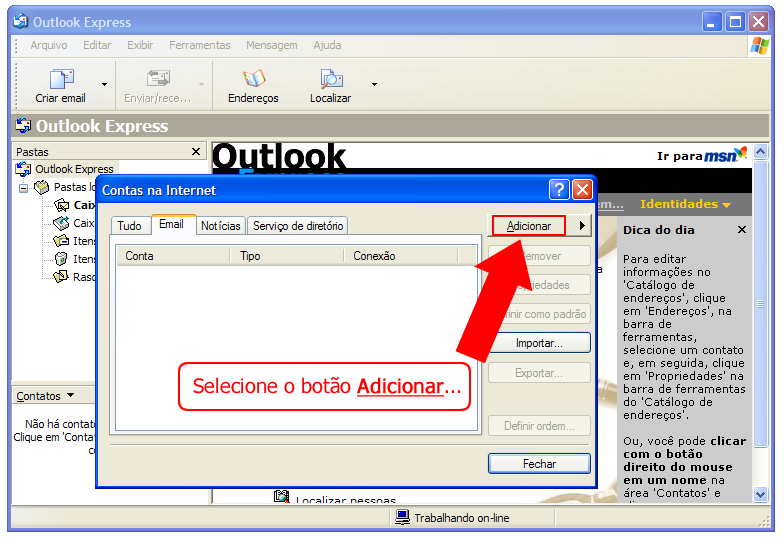Screen dimensions: 784x539
Task: Select the Caixa de entrada folder icon
Action: [x=61, y=205]
